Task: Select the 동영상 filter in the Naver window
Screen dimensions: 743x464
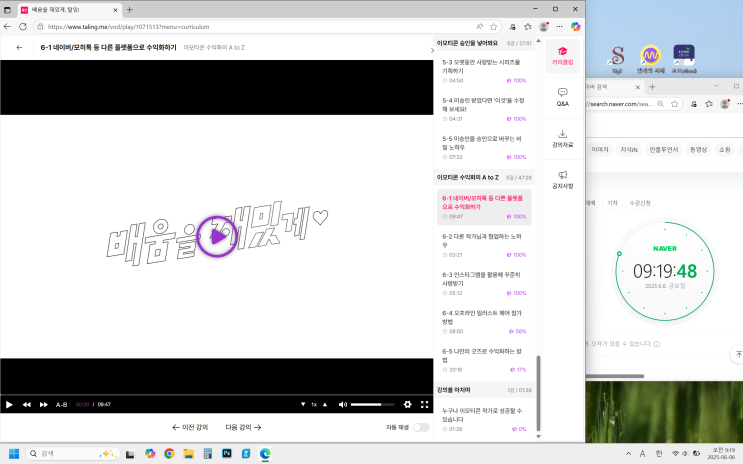Action: (698, 150)
